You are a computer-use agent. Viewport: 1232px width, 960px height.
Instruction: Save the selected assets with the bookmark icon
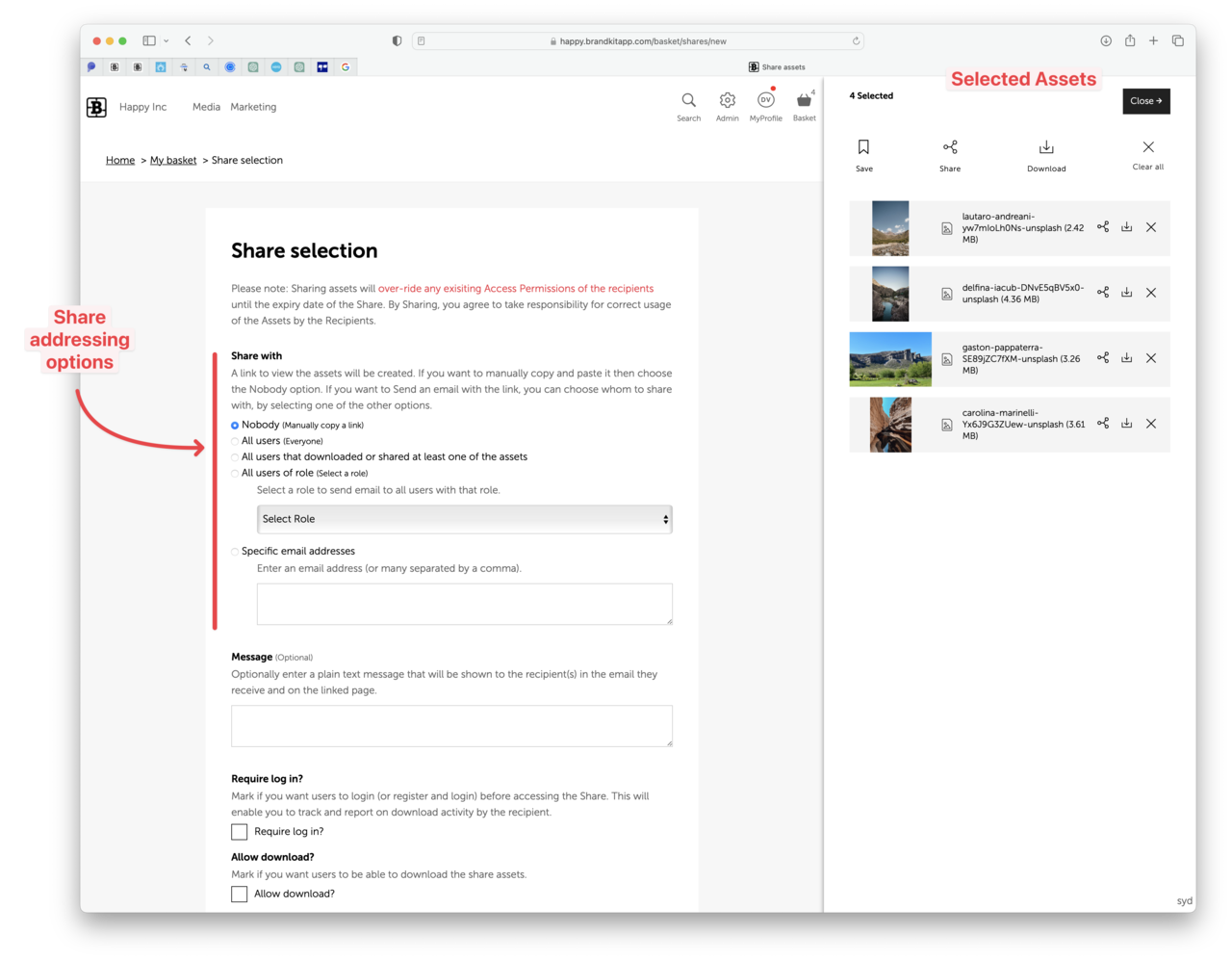click(863, 147)
